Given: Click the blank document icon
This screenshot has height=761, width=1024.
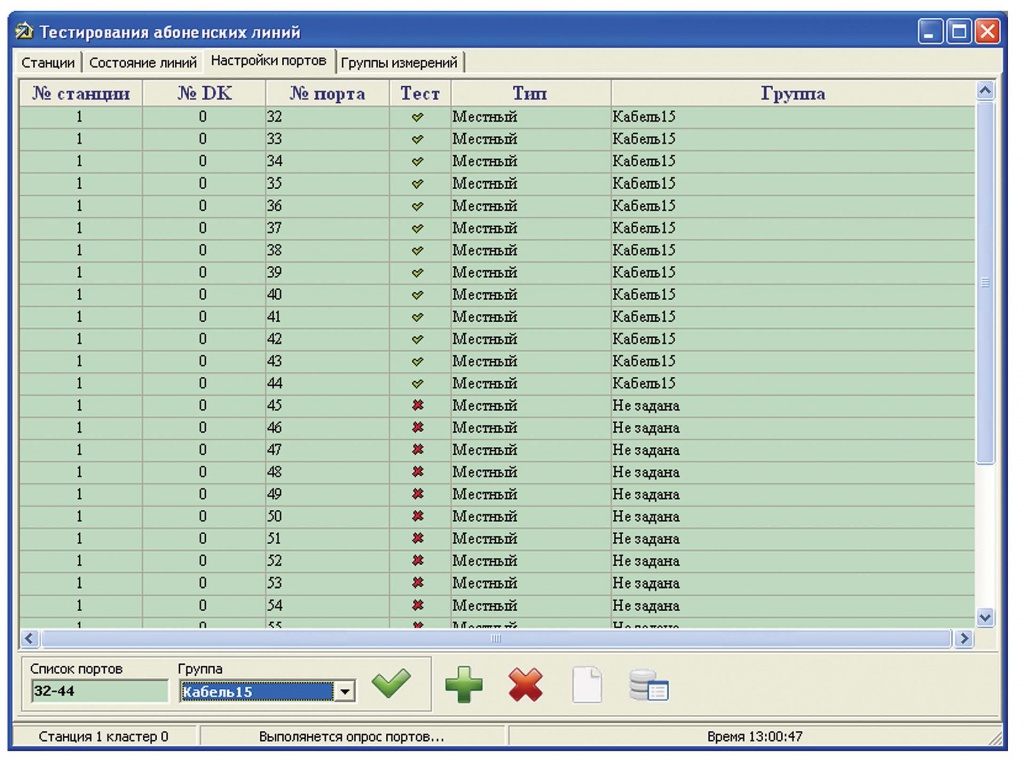Looking at the screenshot, I should click(586, 685).
